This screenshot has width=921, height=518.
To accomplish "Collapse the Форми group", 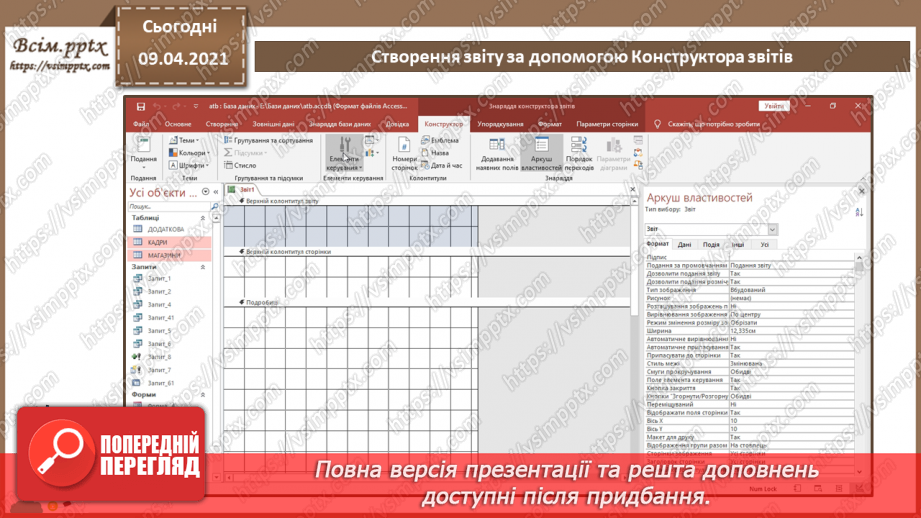I will pyautogui.click(x=203, y=395).
